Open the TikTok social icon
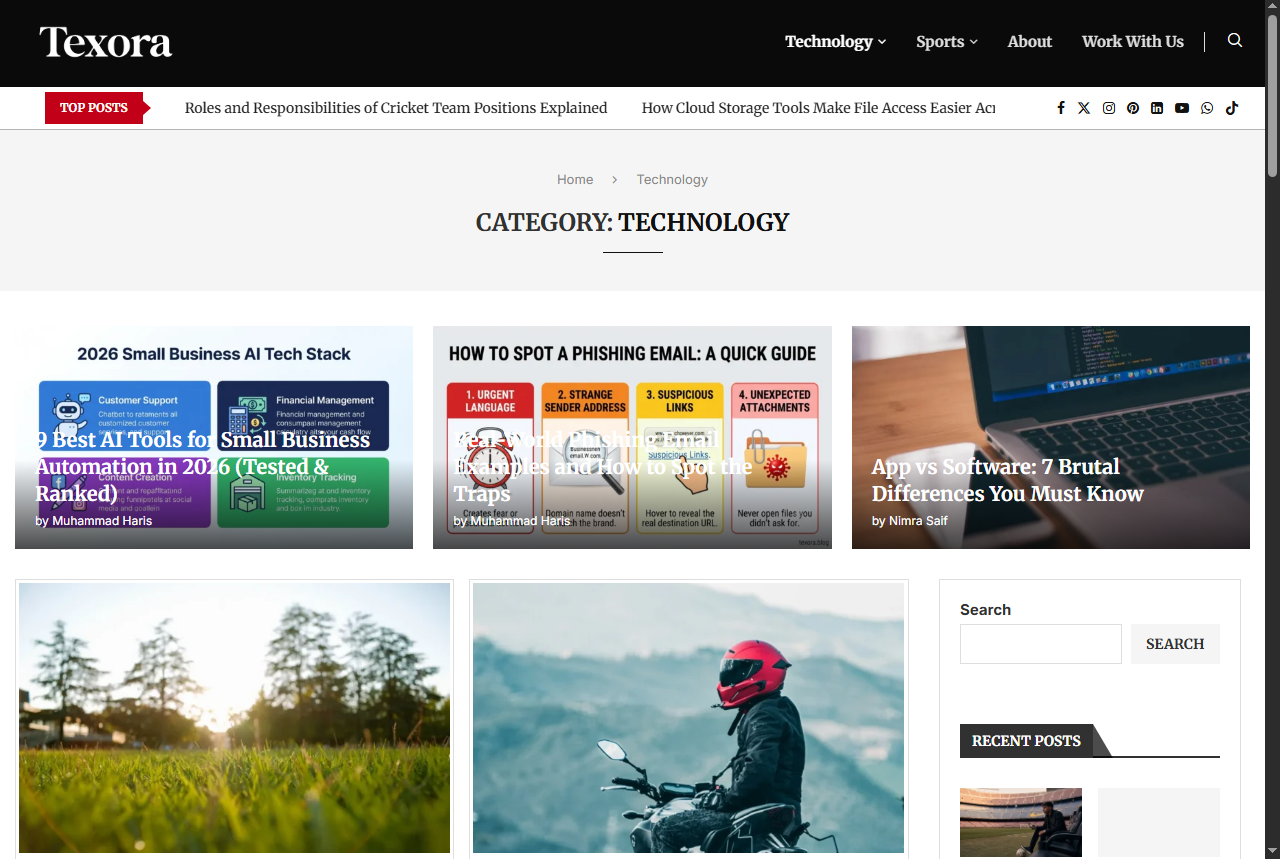Image resolution: width=1280 pixels, height=859 pixels. click(x=1232, y=108)
